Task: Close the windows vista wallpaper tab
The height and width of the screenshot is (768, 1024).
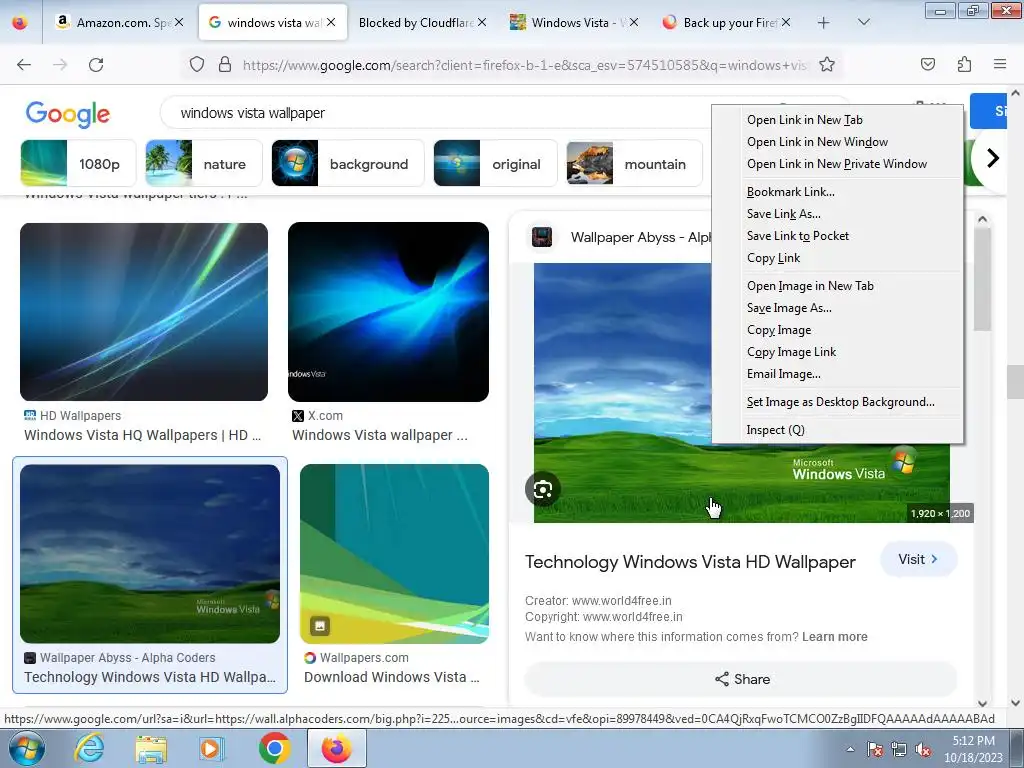Action: coord(331,22)
